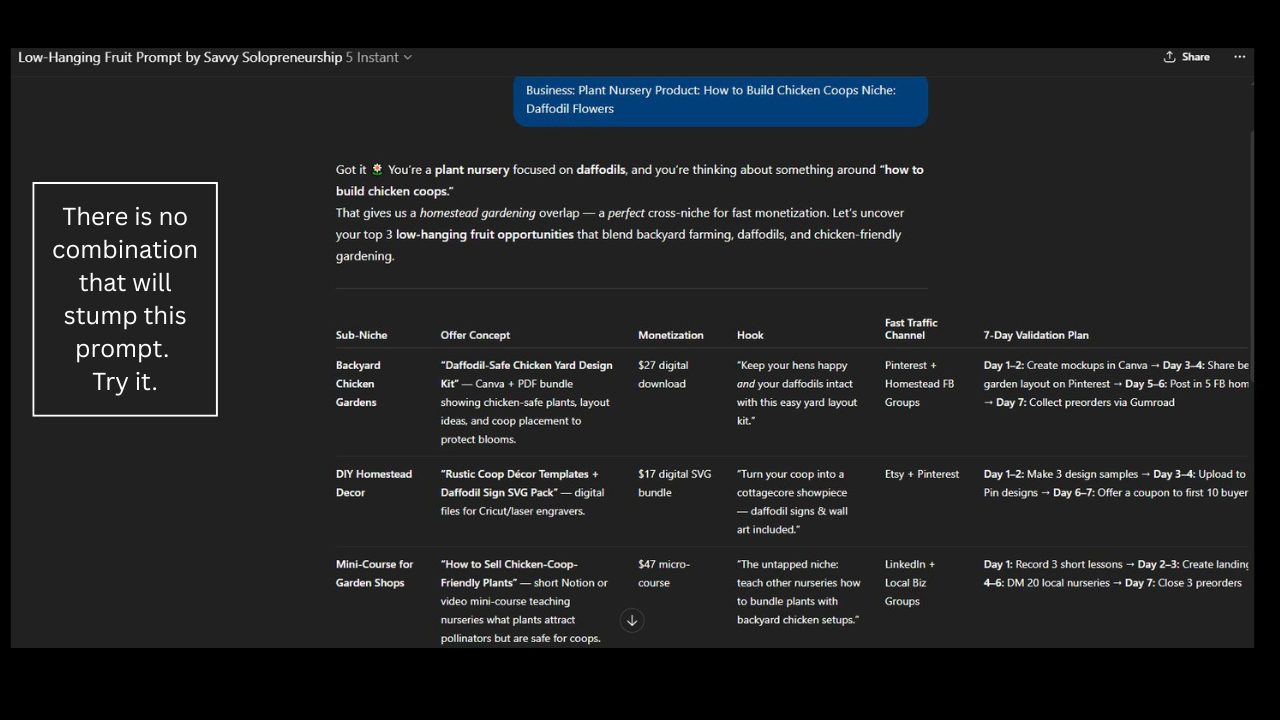Select the 'Backyard Chicken Gardens' sub-niche cell
1280x720 pixels.
click(358, 384)
